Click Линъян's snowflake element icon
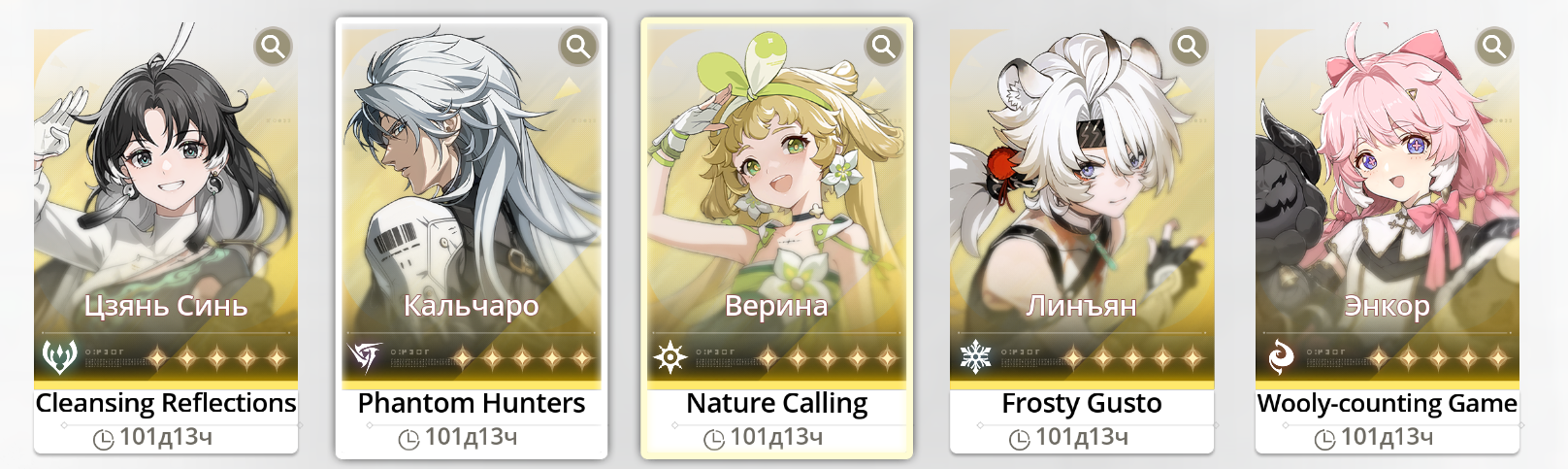The height and width of the screenshot is (469, 1568). click(975, 357)
